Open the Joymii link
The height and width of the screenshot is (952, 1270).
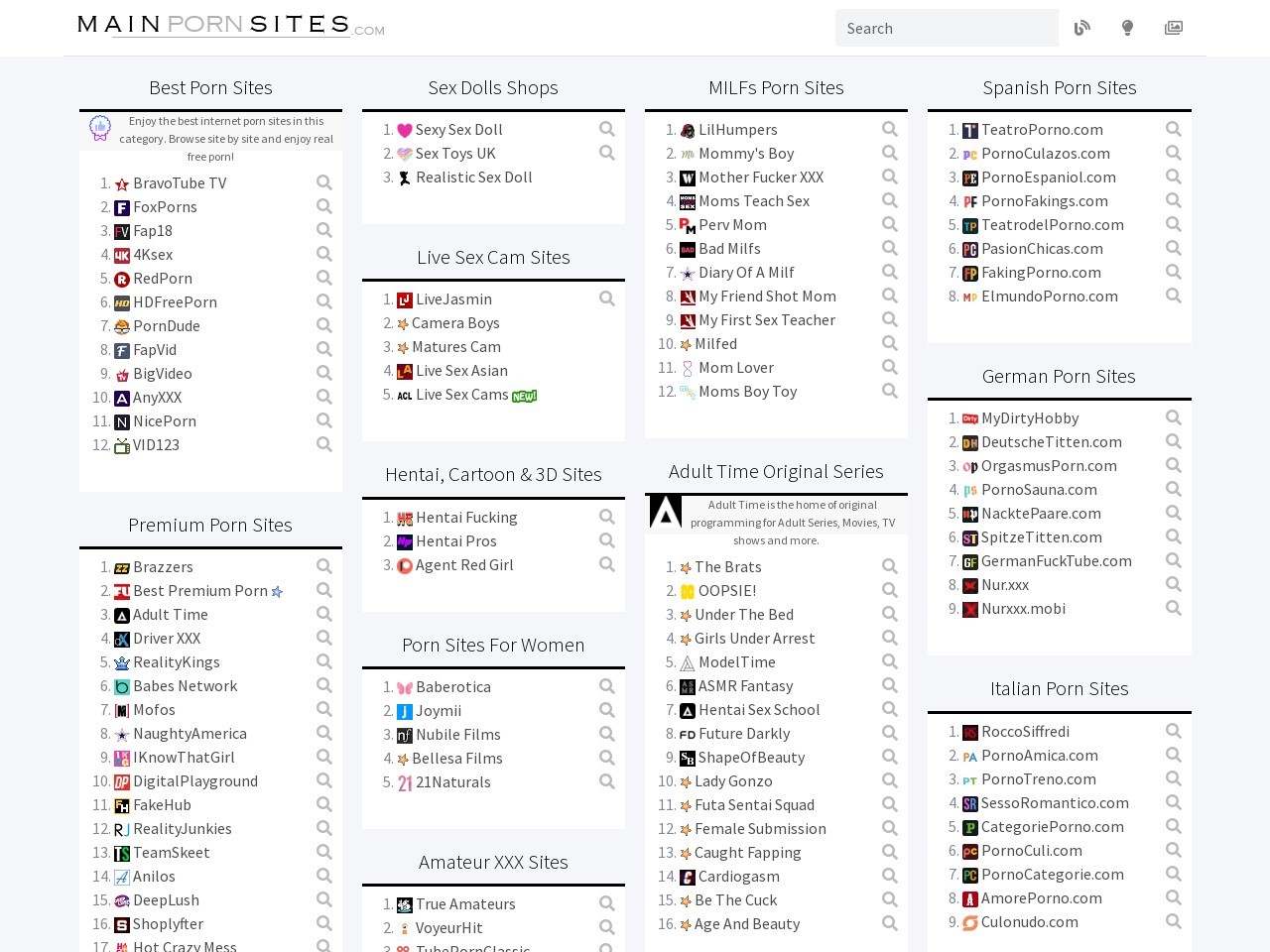(439, 710)
